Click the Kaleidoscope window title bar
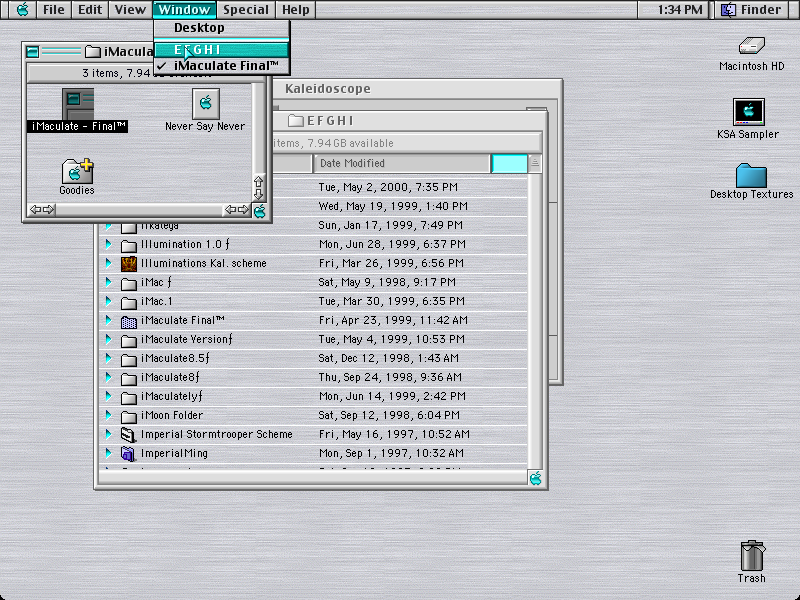 click(417, 89)
